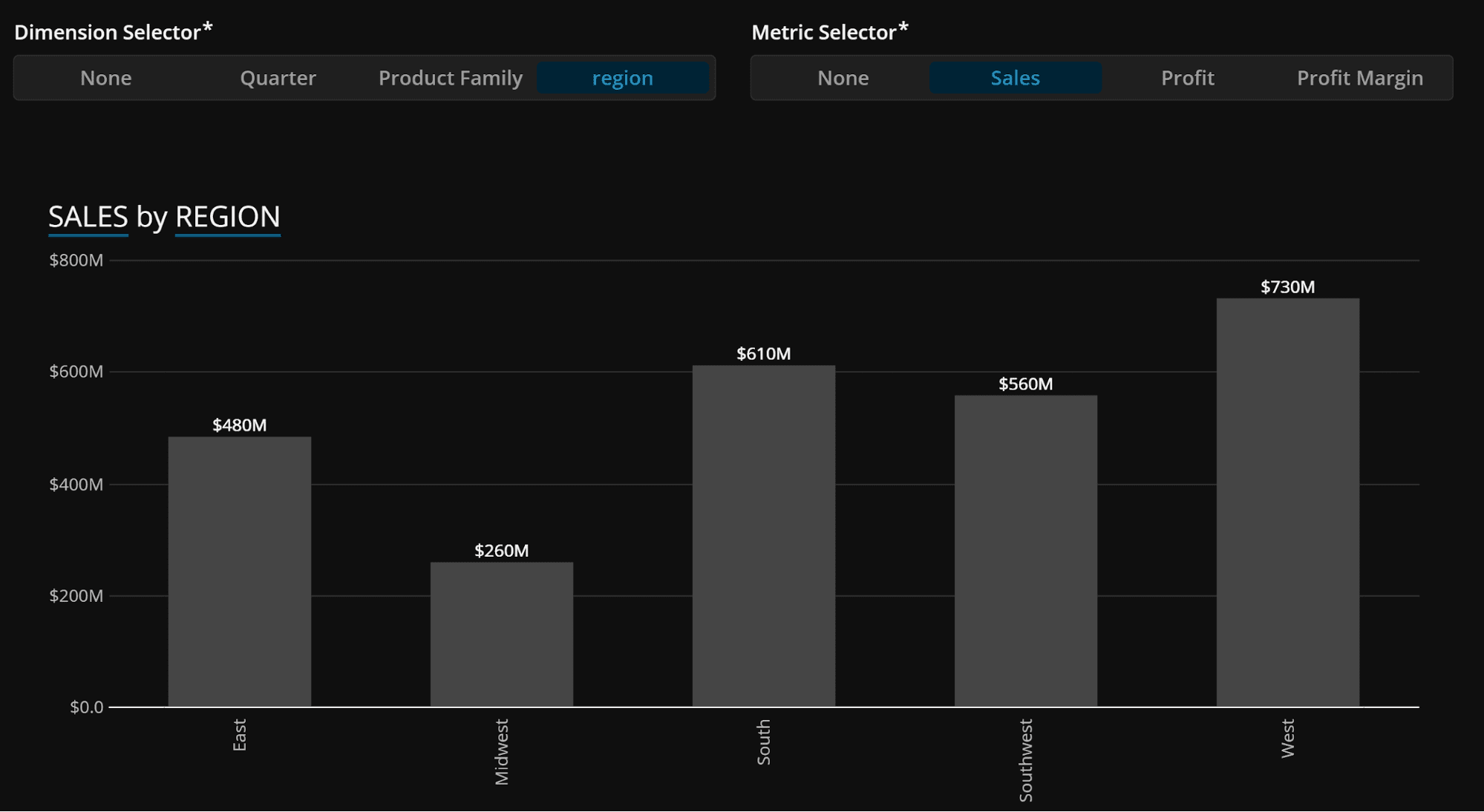The width and height of the screenshot is (1484, 812).
Task: Click the Southwest sales bar
Action: click(x=1025, y=551)
